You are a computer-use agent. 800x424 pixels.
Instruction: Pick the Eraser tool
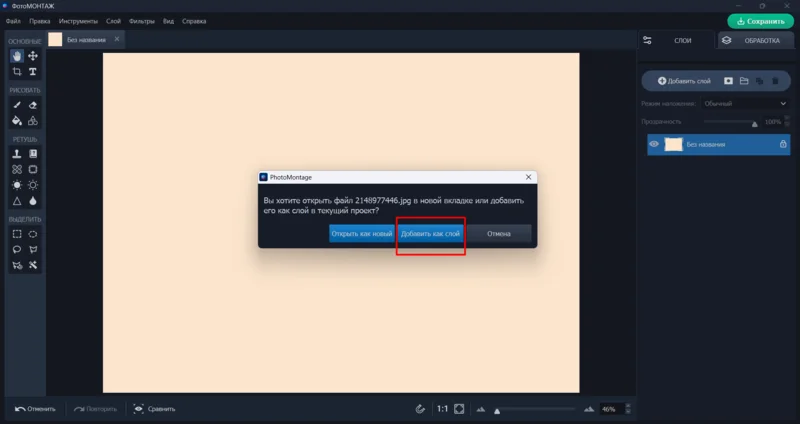[33, 105]
